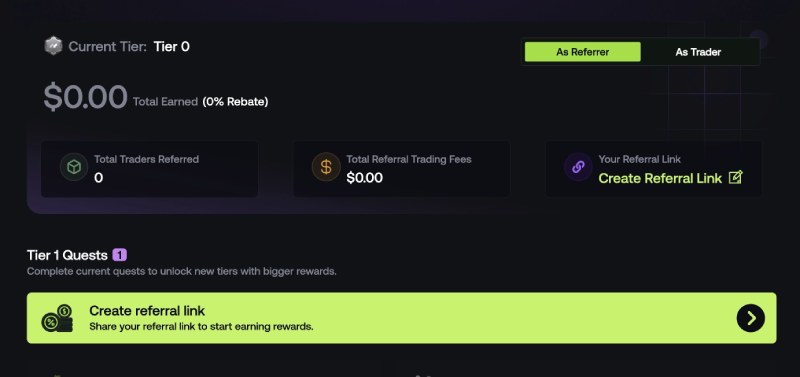Click the purple quest count badge
This screenshot has width=800, height=377.
[x=119, y=255]
